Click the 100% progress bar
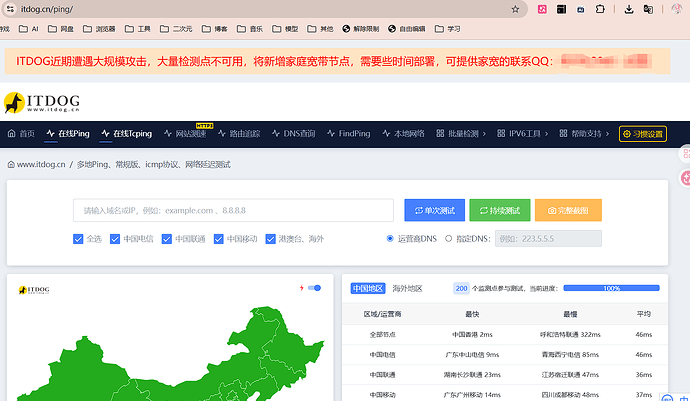Image resolution: width=690 pixels, height=401 pixels. [x=611, y=288]
